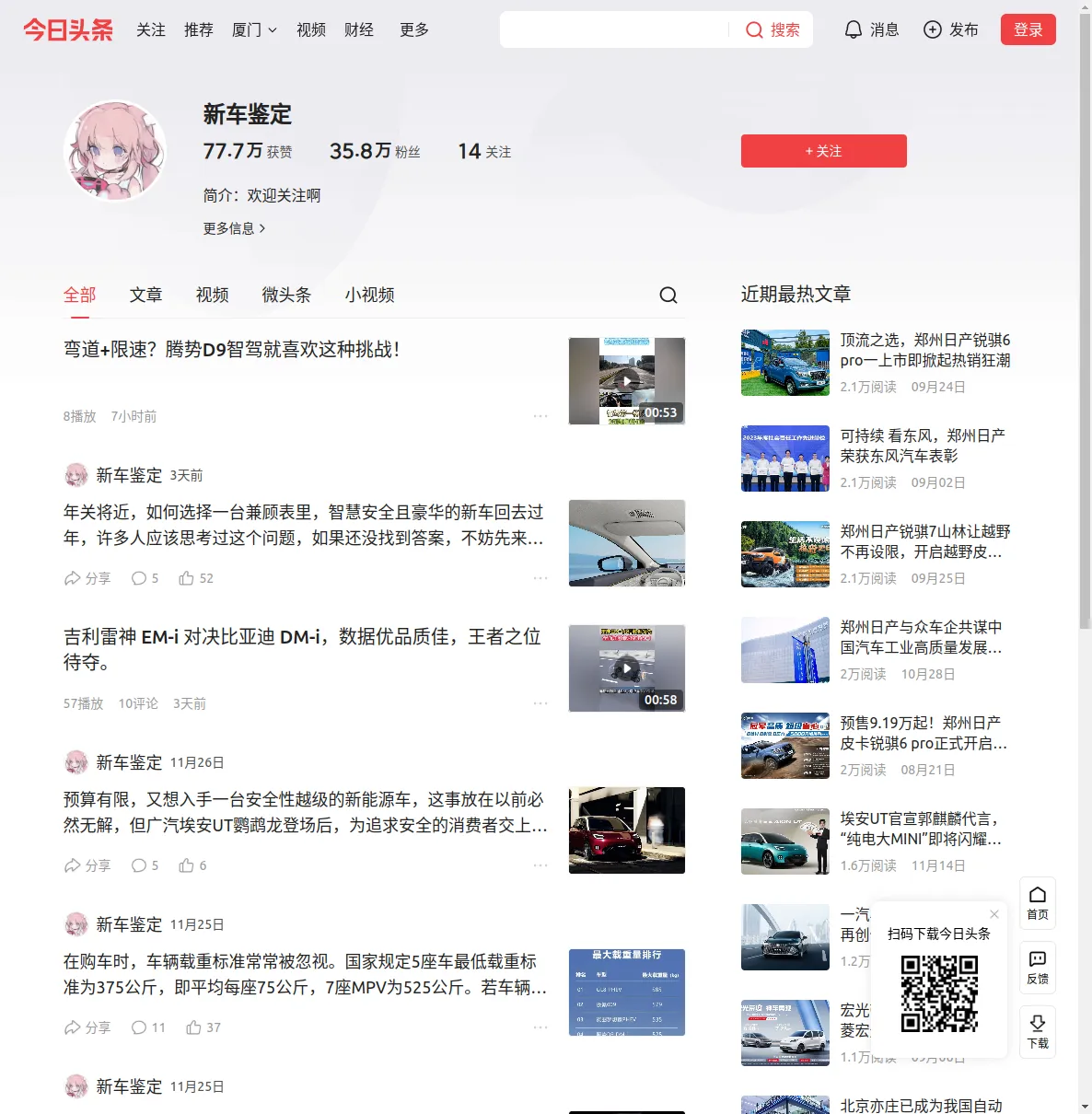Open 年关将近 post text
The height and width of the screenshot is (1114, 1092).
click(304, 525)
